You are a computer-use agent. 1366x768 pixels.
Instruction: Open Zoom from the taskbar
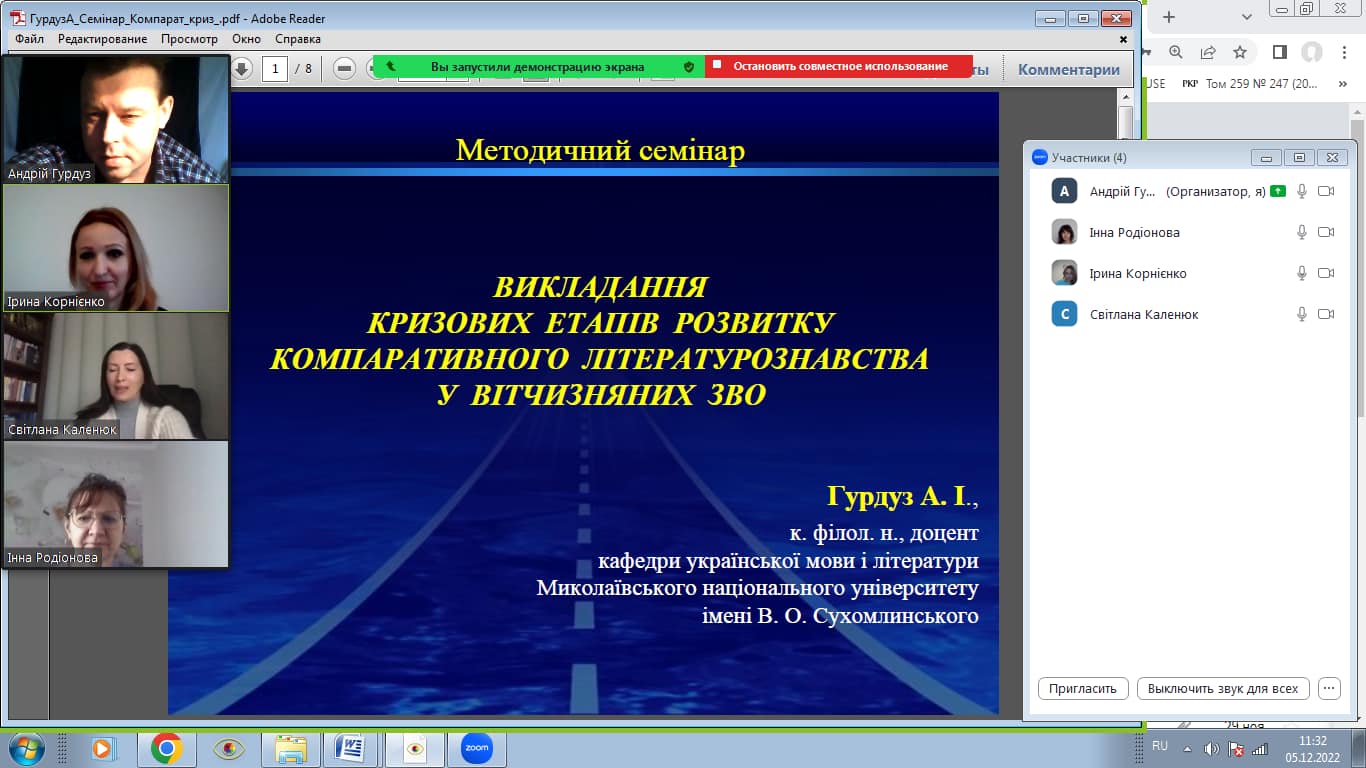477,748
